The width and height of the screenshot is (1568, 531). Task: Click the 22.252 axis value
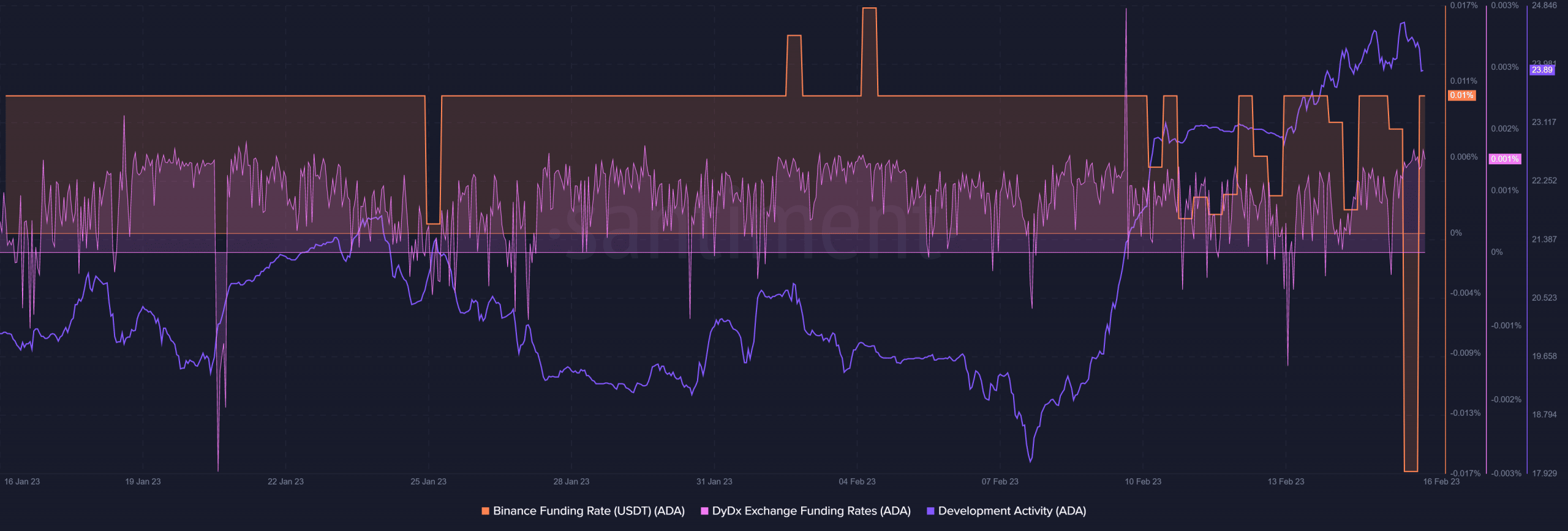tap(1544, 181)
